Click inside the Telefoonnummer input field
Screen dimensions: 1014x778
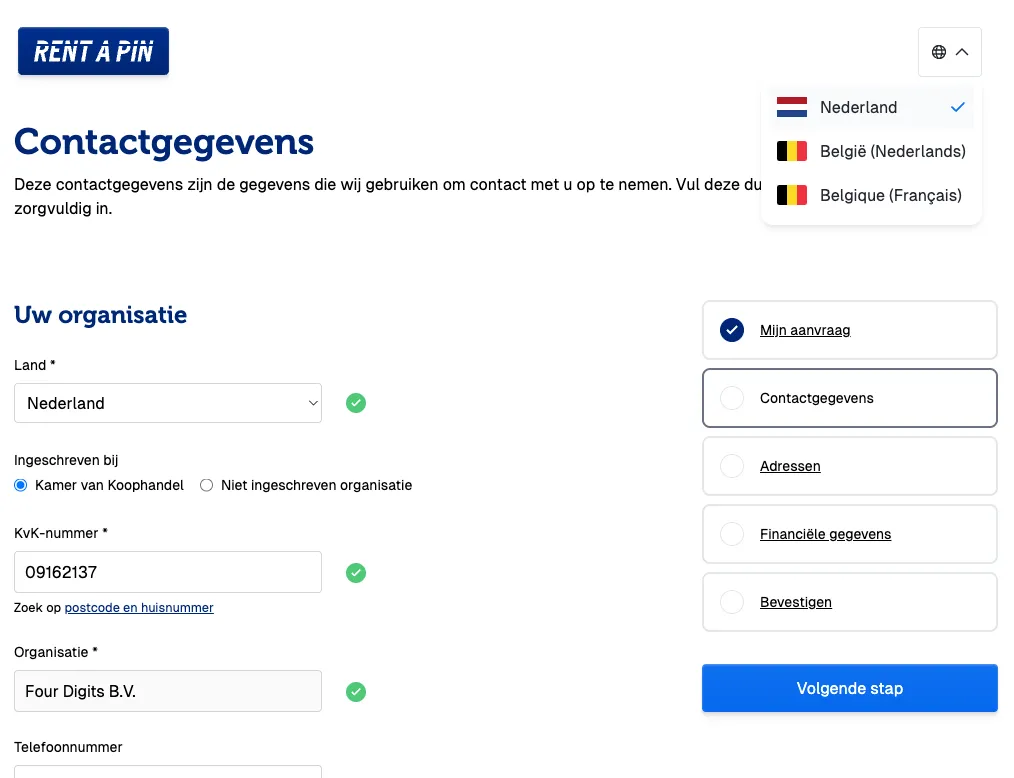pos(167,772)
